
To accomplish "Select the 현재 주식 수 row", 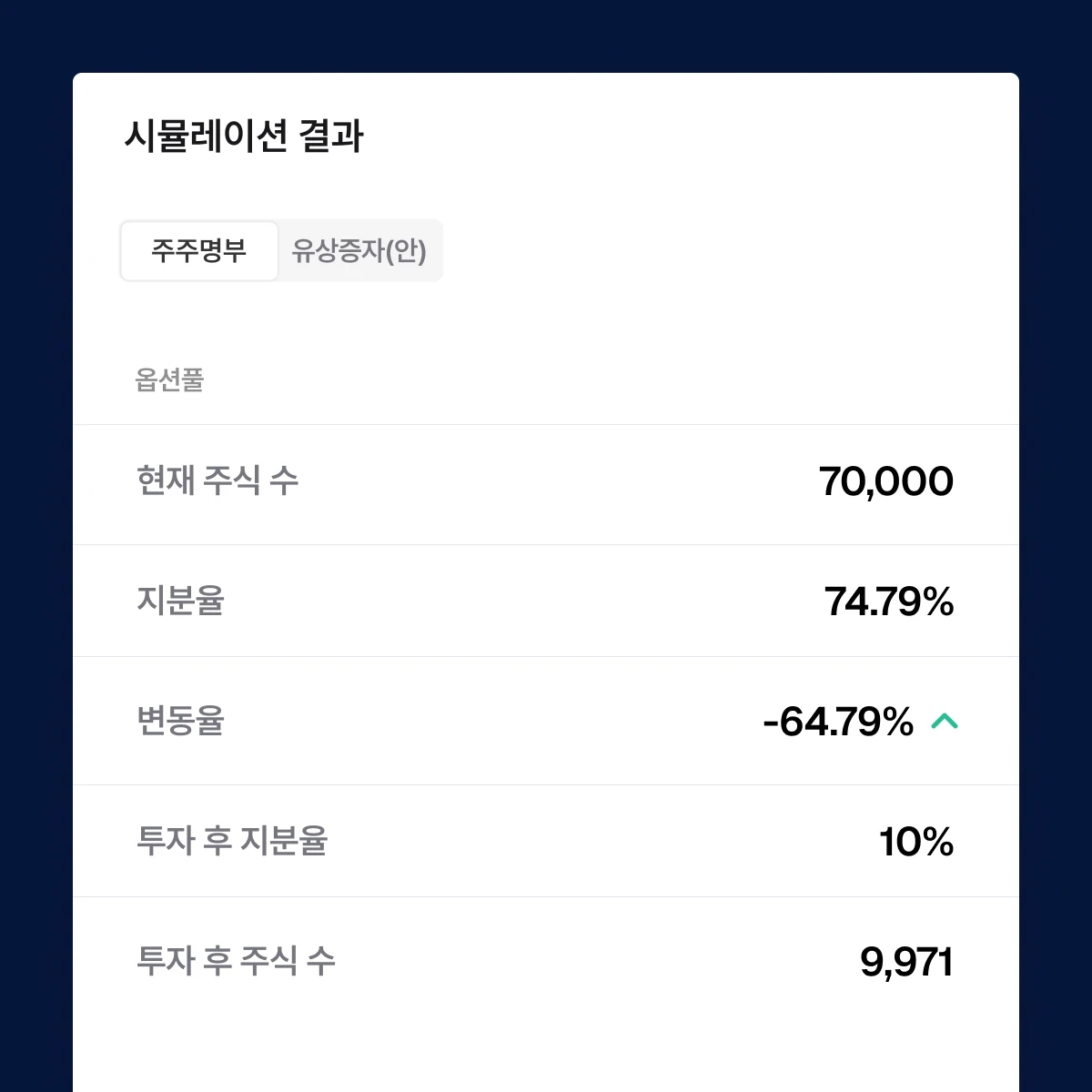I will point(546,482).
